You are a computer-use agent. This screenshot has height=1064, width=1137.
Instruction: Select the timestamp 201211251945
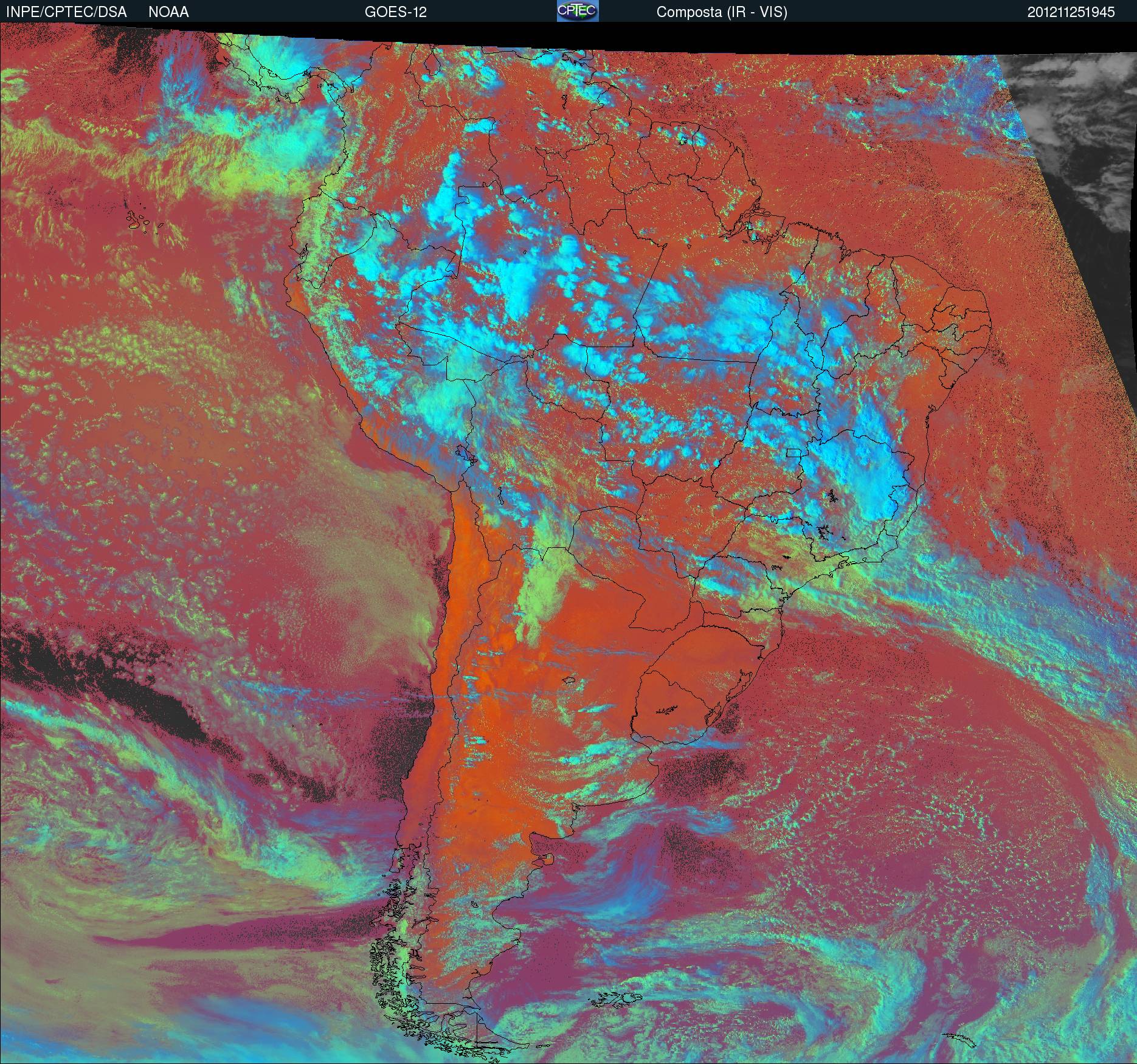pyautogui.click(x=1071, y=12)
